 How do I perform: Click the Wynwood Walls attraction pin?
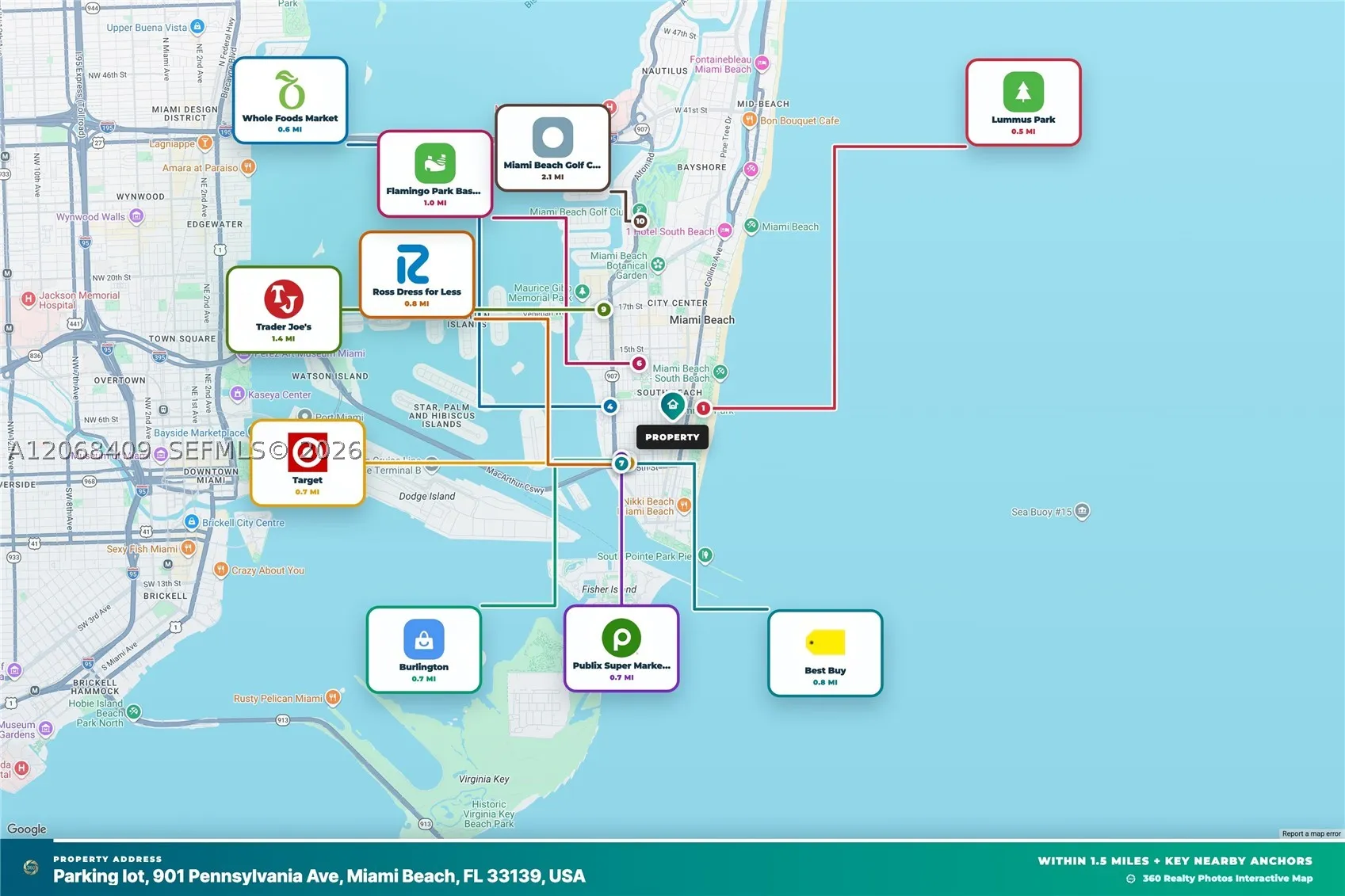click(x=136, y=216)
